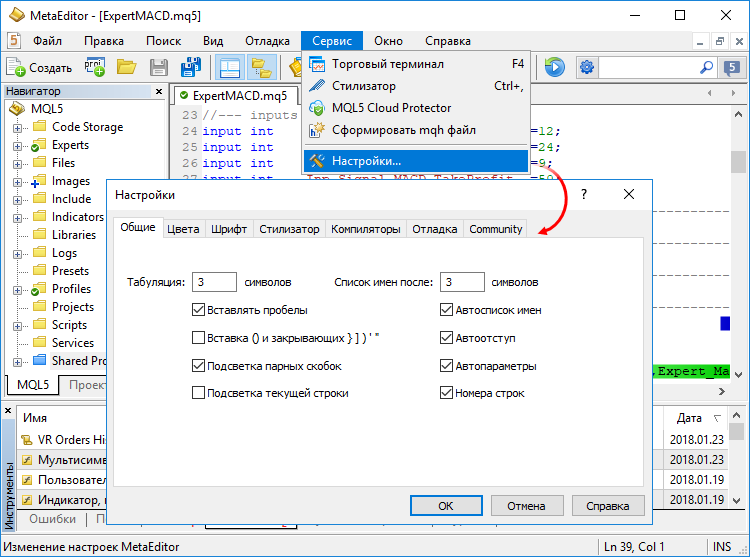Click the icon beside Мультисимв row
This screenshot has height=557, width=750.
[x=27, y=460]
